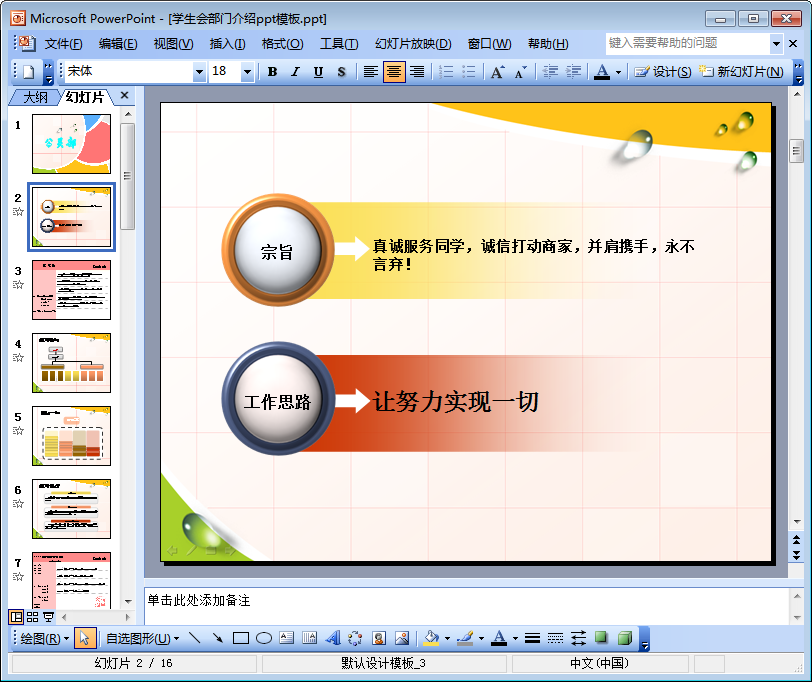Apply font color from formatting toolbar

pos(602,71)
